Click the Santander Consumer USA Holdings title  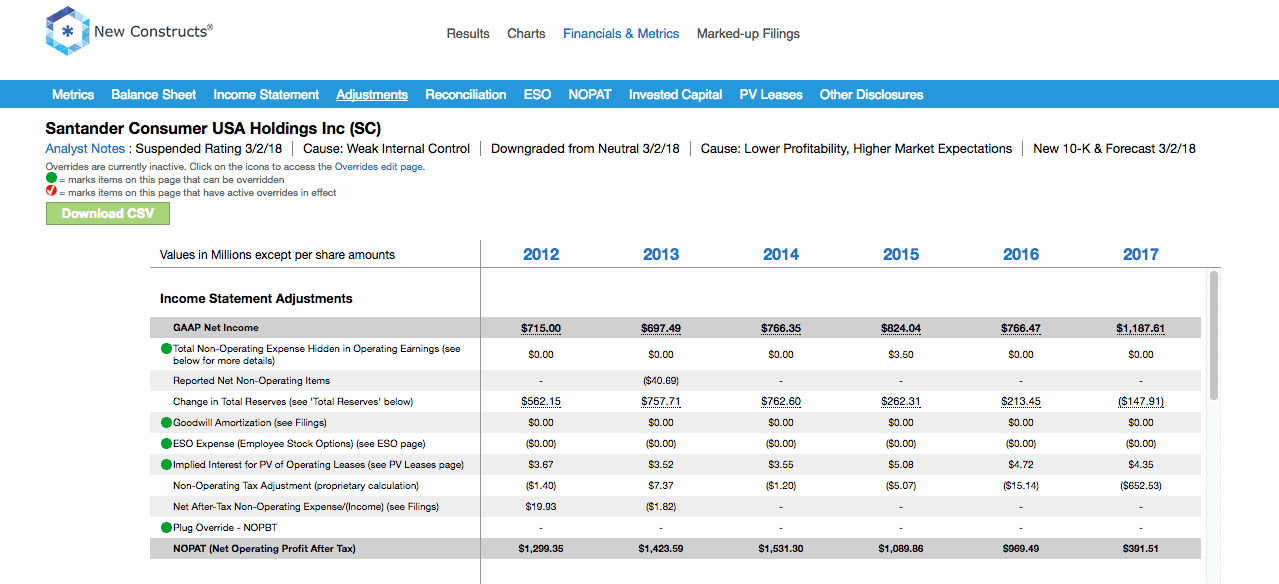213,129
